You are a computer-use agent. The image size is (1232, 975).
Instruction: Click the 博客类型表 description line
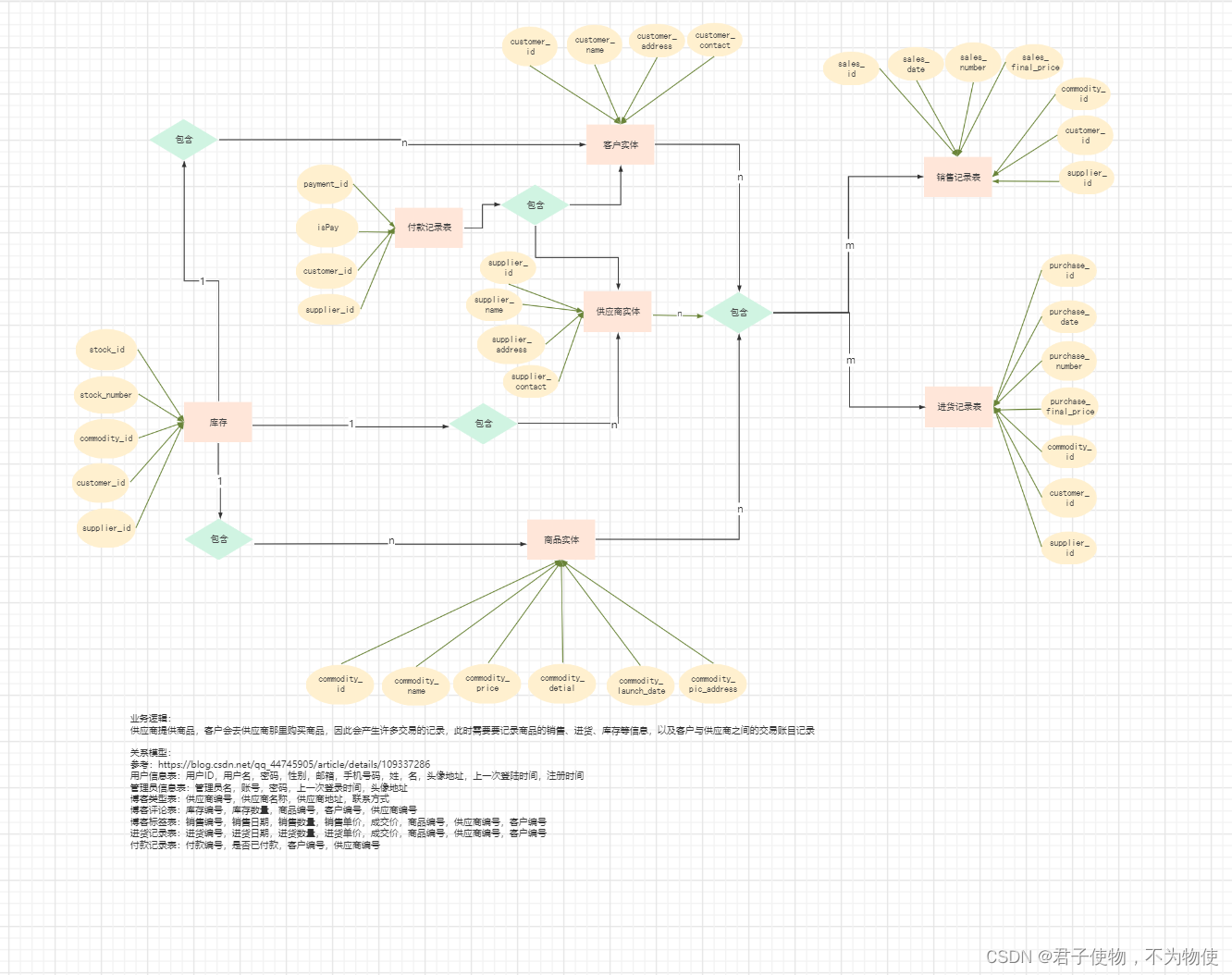tap(259, 798)
